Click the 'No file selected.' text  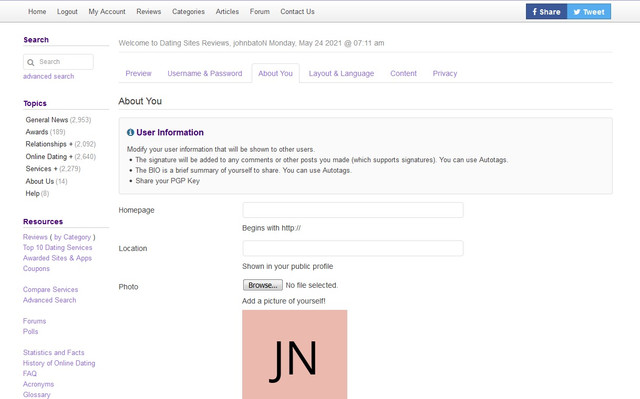click(311, 285)
